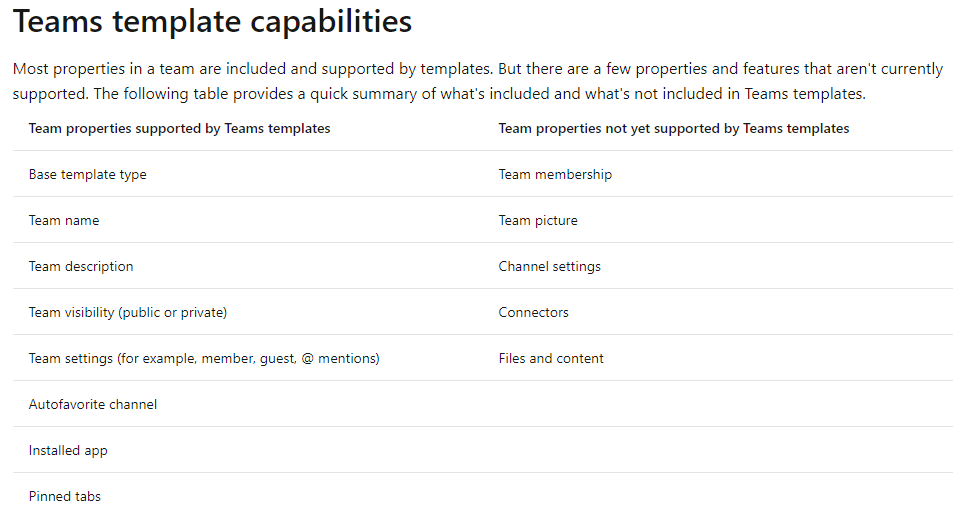Screen dimensions: 955x519
Task: Select the "Installed app" table cell
Action: click(67, 450)
